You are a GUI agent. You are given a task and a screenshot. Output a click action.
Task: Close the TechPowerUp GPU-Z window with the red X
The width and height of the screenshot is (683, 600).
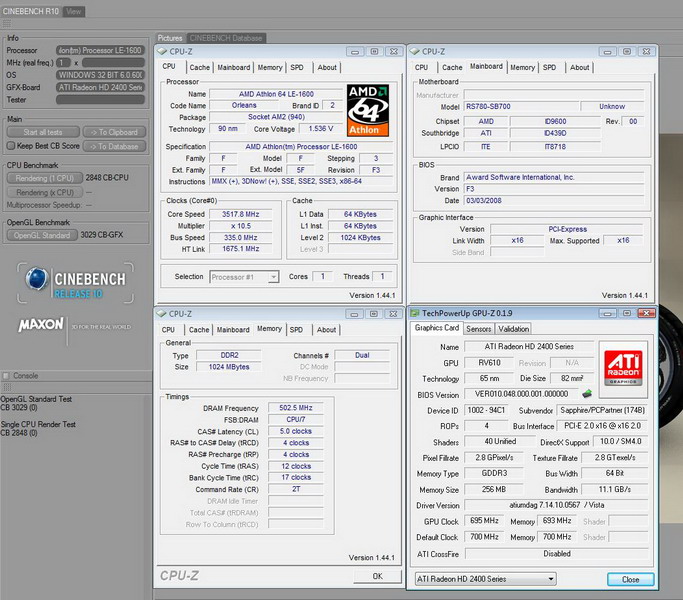[646, 313]
